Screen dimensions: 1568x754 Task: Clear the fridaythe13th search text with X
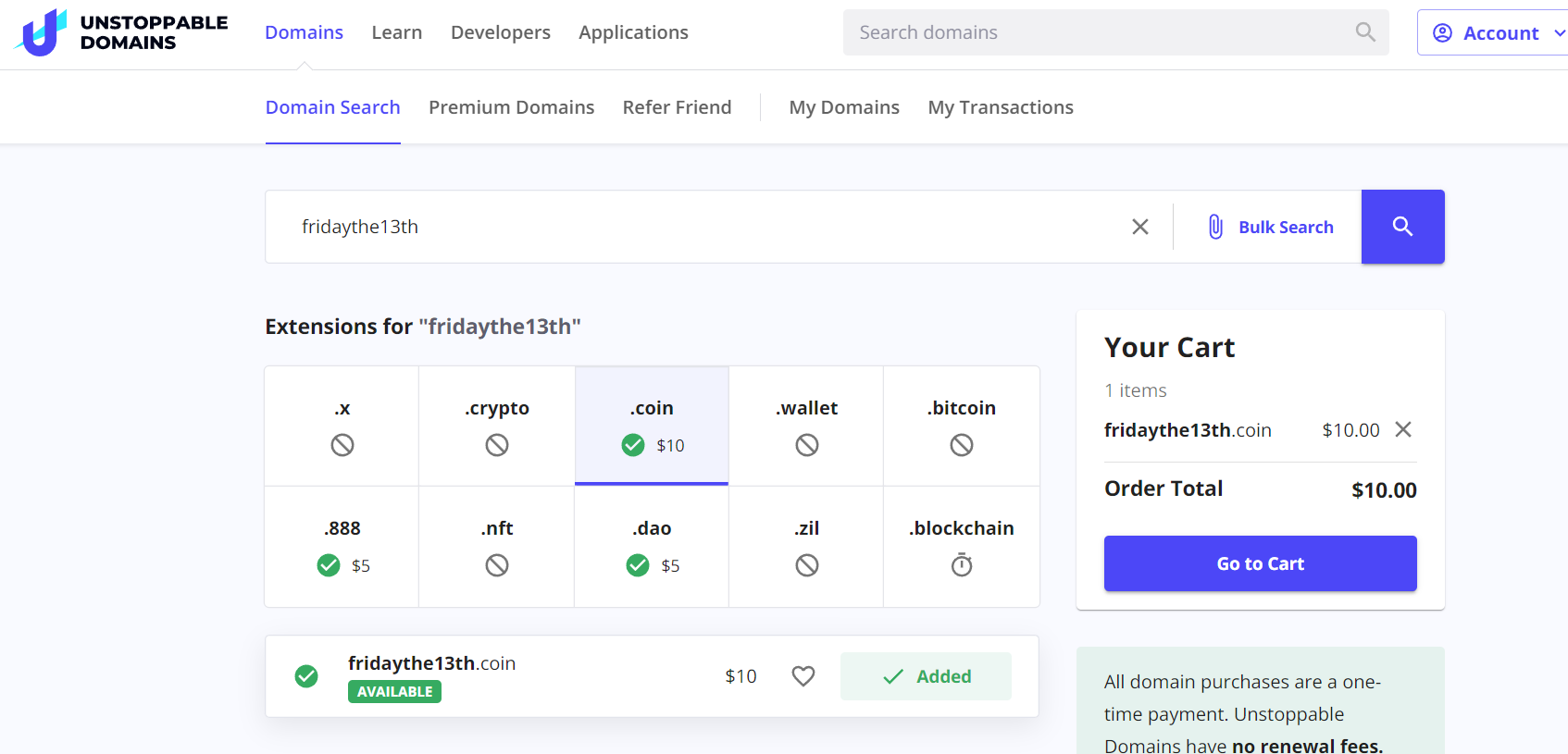1140,227
